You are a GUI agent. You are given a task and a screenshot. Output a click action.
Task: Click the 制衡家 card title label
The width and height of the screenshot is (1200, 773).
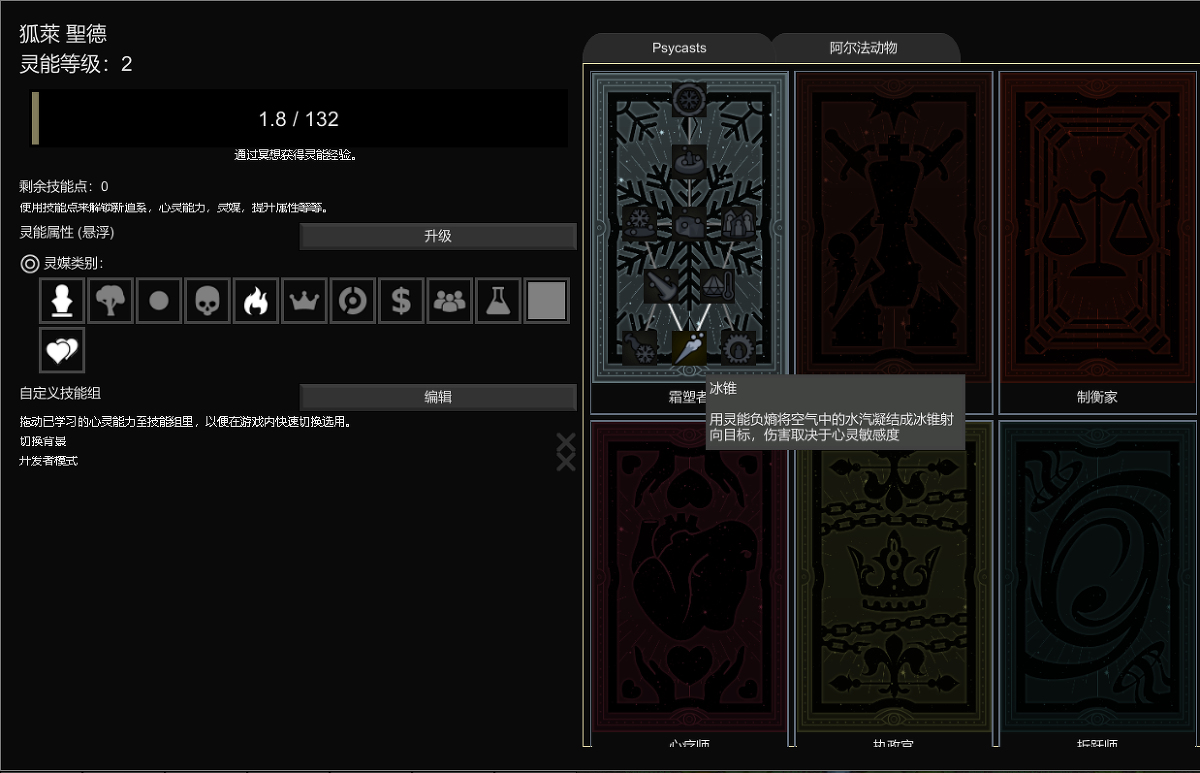[x=1097, y=397]
